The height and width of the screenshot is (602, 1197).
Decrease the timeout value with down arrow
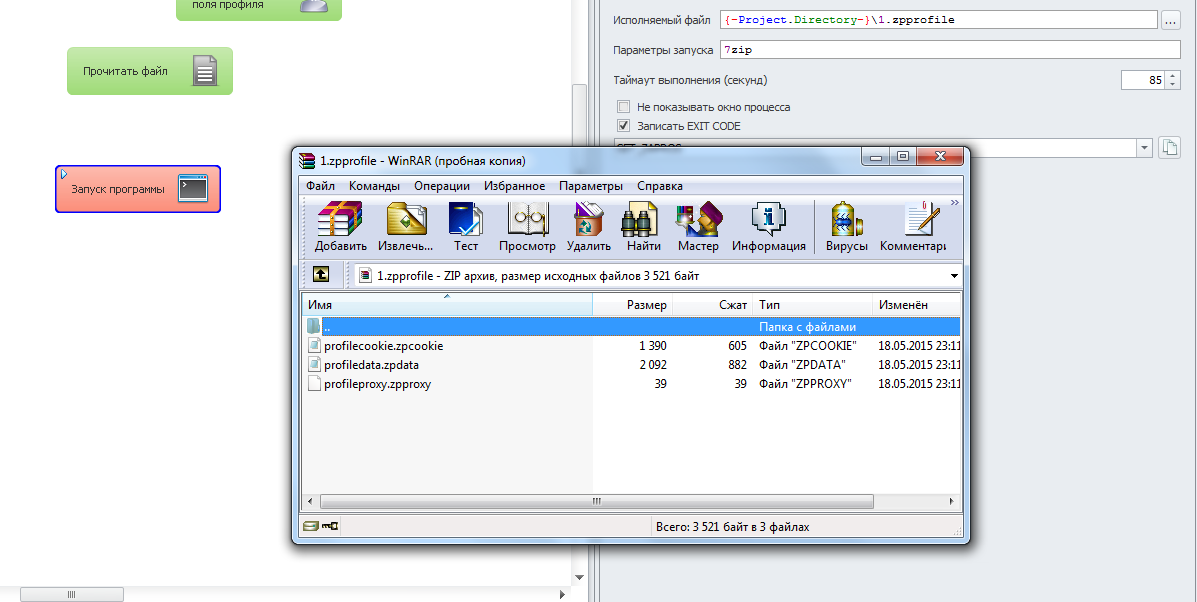[1173, 84]
